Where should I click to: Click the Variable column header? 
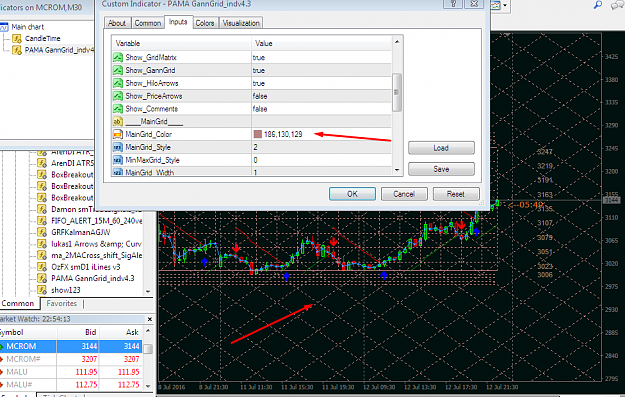tap(181, 43)
